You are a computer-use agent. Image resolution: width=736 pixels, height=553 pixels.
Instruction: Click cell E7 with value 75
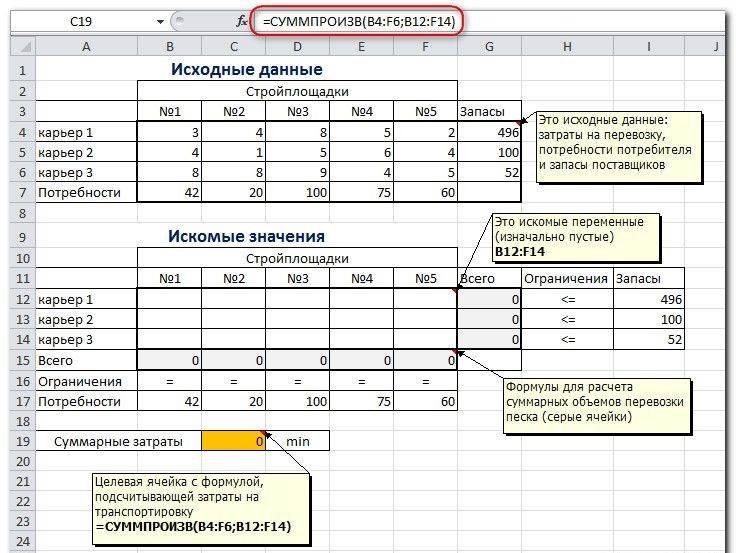(361, 192)
